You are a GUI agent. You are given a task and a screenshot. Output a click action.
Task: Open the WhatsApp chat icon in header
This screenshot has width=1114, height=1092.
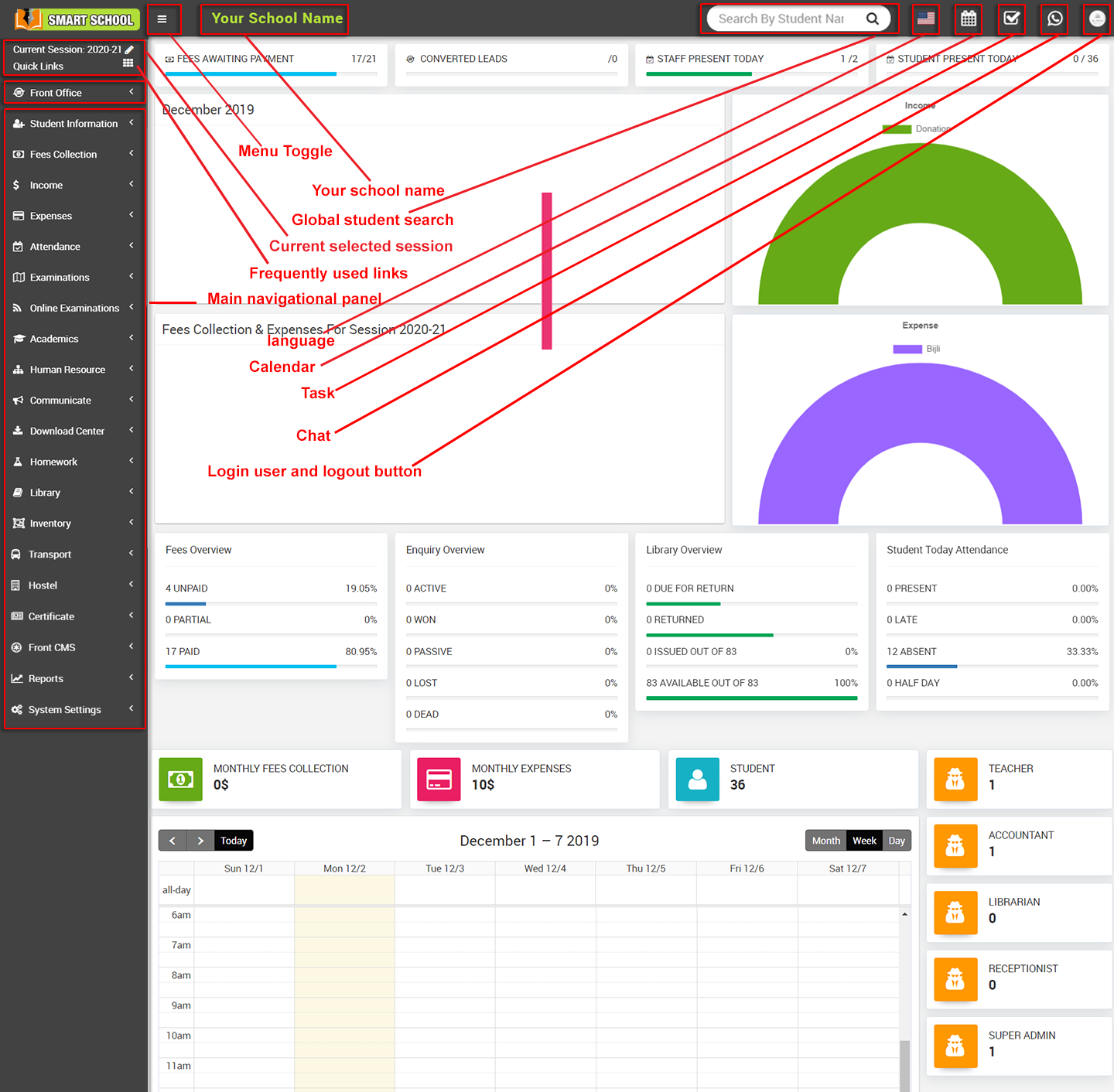1054,19
